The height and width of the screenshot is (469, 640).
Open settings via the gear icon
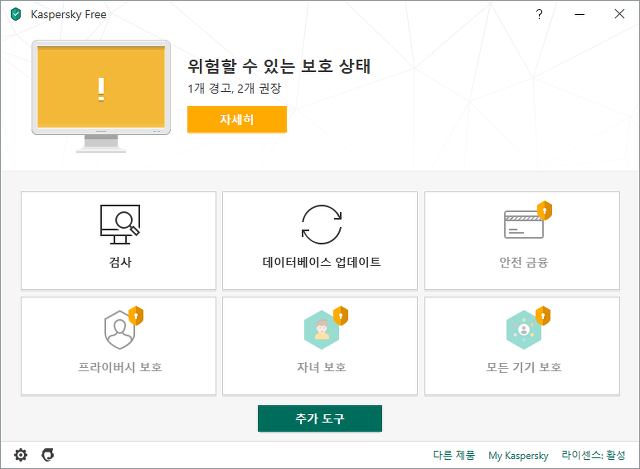20,455
